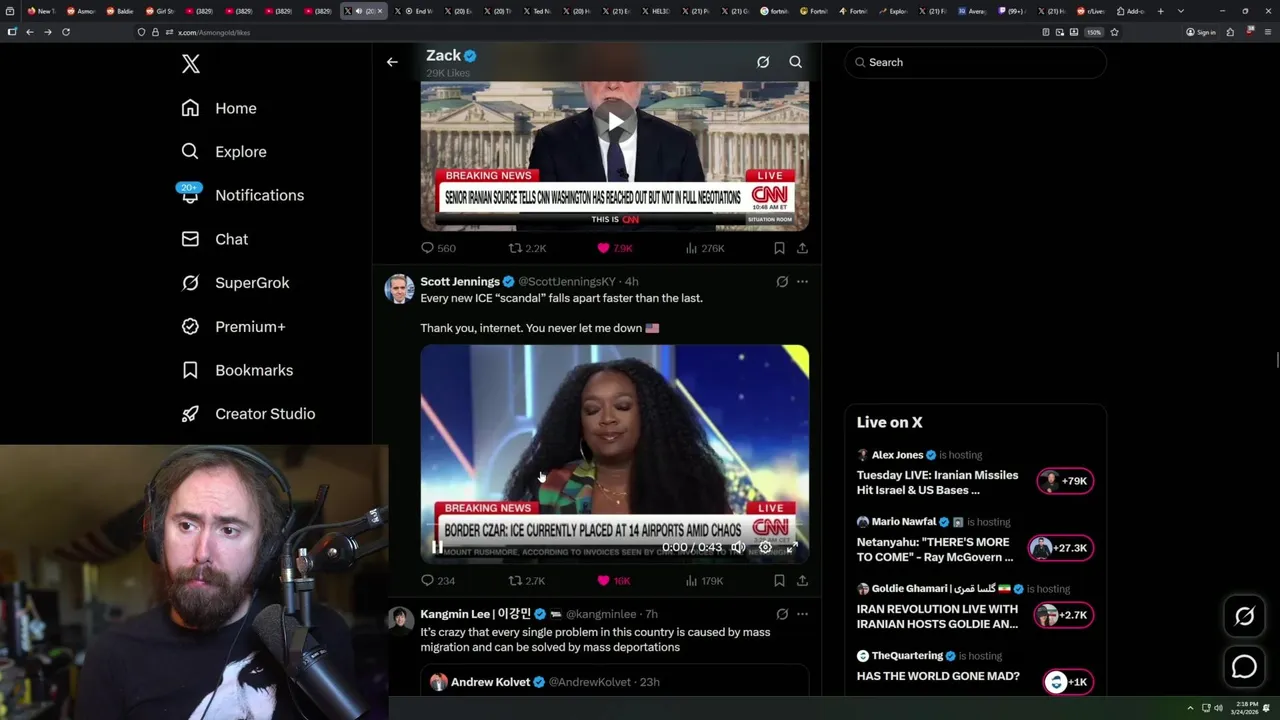This screenshot has width=1280, height=720.
Task: Open Premium+ from the sidebar
Action: (233, 327)
